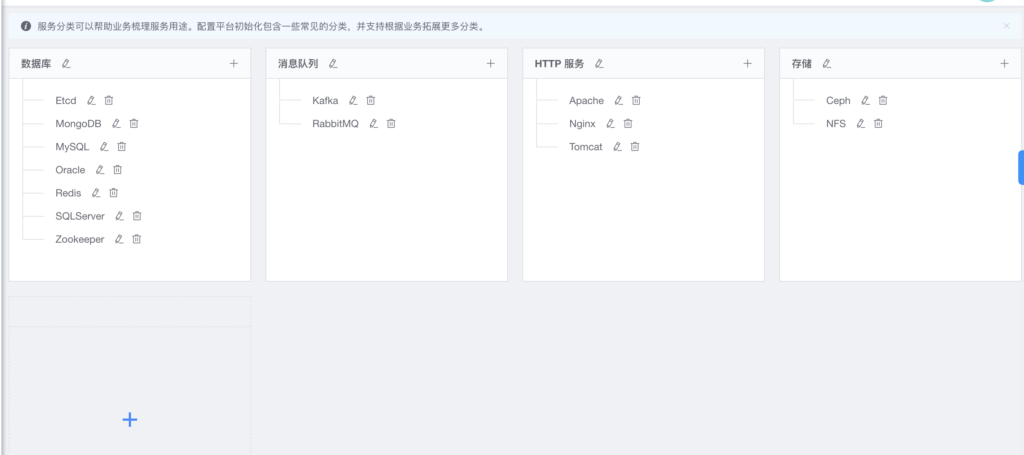Edit the Ceph entry
This screenshot has height=455, width=1024.
click(865, 101)
